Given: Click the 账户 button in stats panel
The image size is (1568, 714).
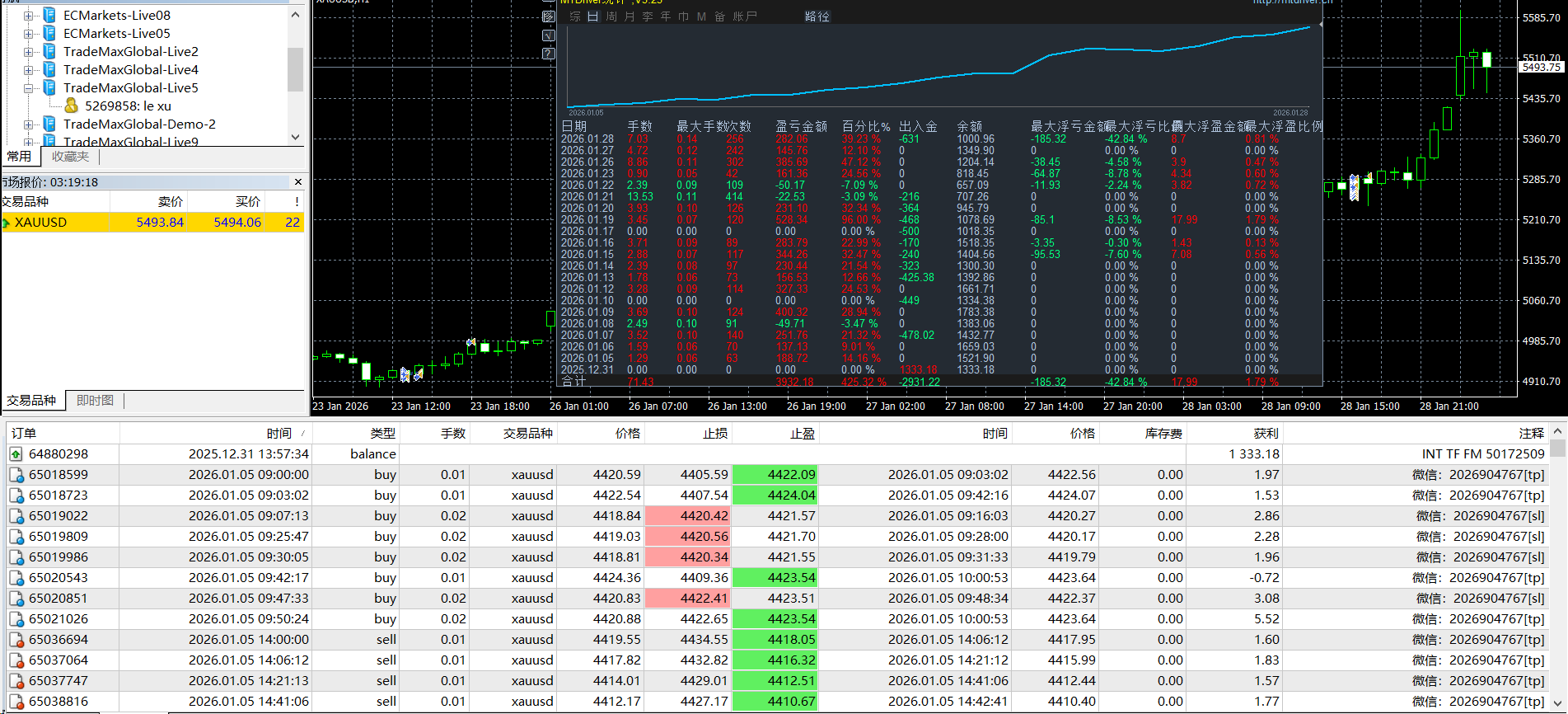Looking at the screenshot, I should pos(745,16).
